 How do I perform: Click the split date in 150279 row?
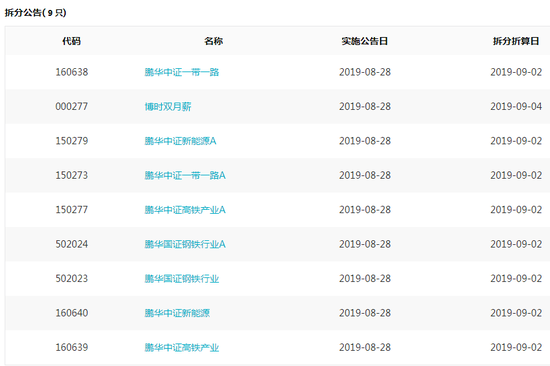click(x=516, y=141)
